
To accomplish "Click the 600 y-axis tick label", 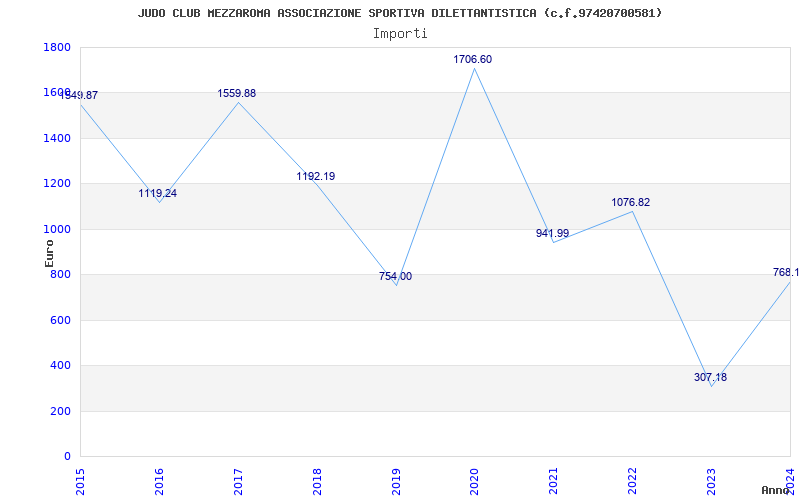I will (x=60, y=320).
